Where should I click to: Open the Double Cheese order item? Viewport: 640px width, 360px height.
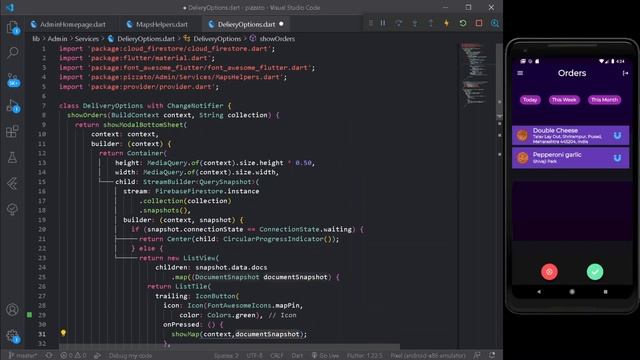pos(570,136)
